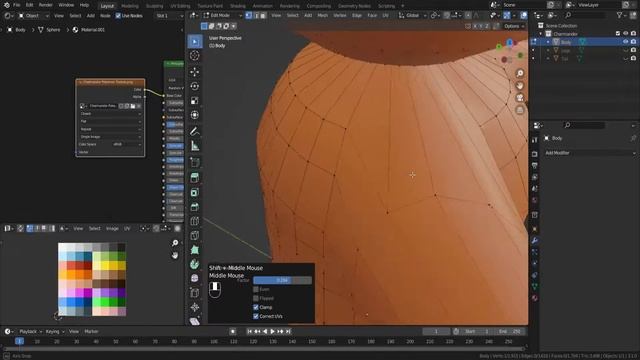Image resolution: width=640 pixels, height=360 pixels.
Task: Enable edge select mode
Action: pyautogui.click(x=256, y=16)
